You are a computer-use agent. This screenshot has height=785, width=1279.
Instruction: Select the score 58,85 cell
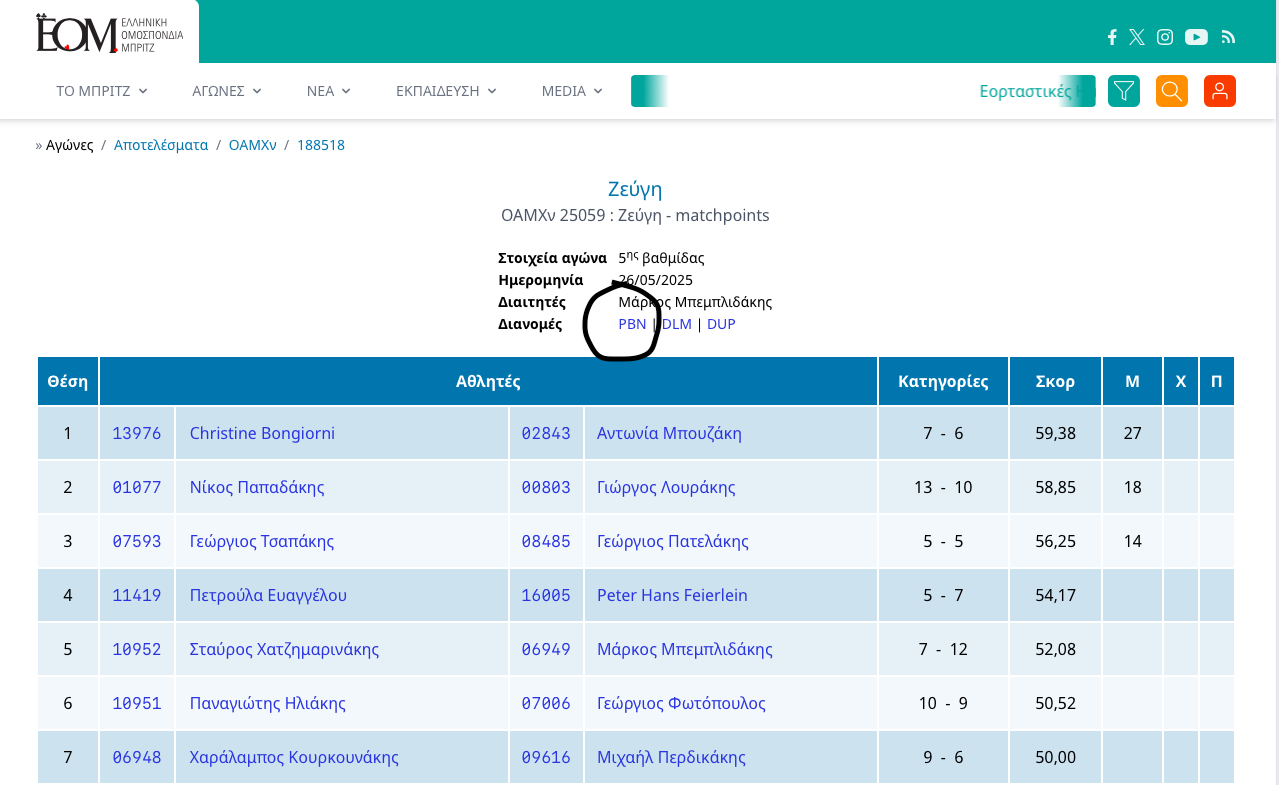tap(1055, 487)
